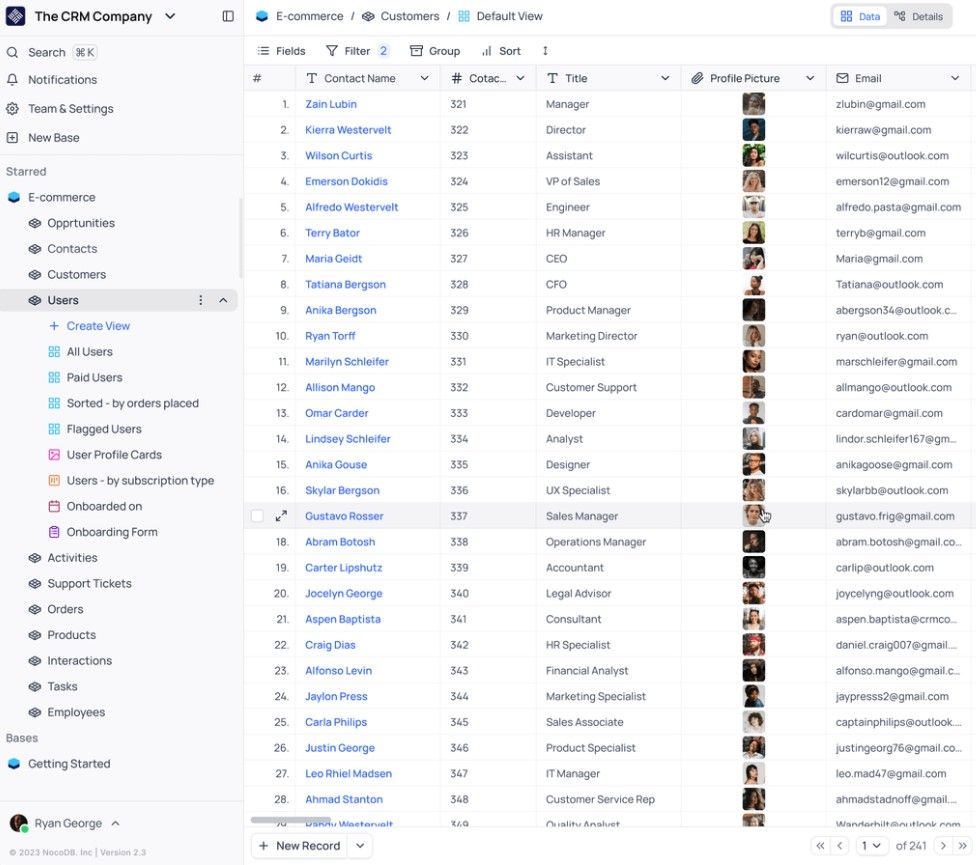
Task: Expand The CRM Company workspace dropdown
Action: click(170, 16)
